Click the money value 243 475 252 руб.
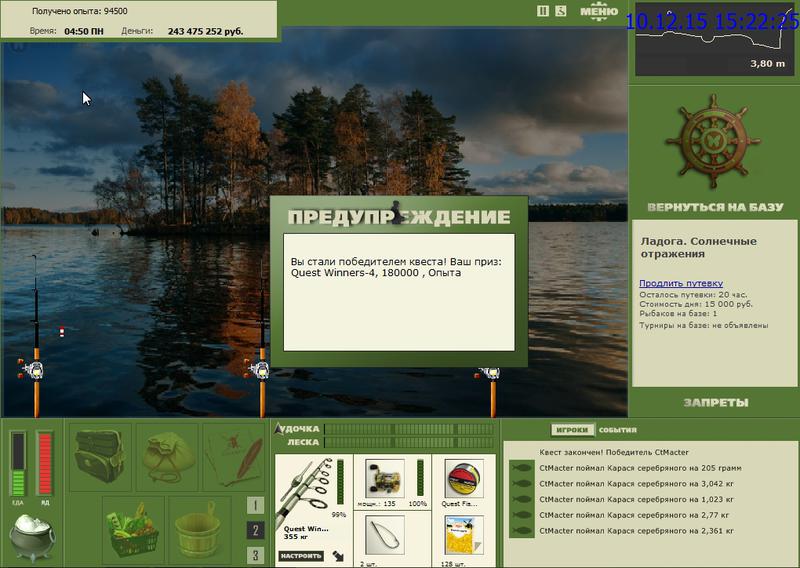The width and height of the screenshot is (800, 568). (205, 31)
